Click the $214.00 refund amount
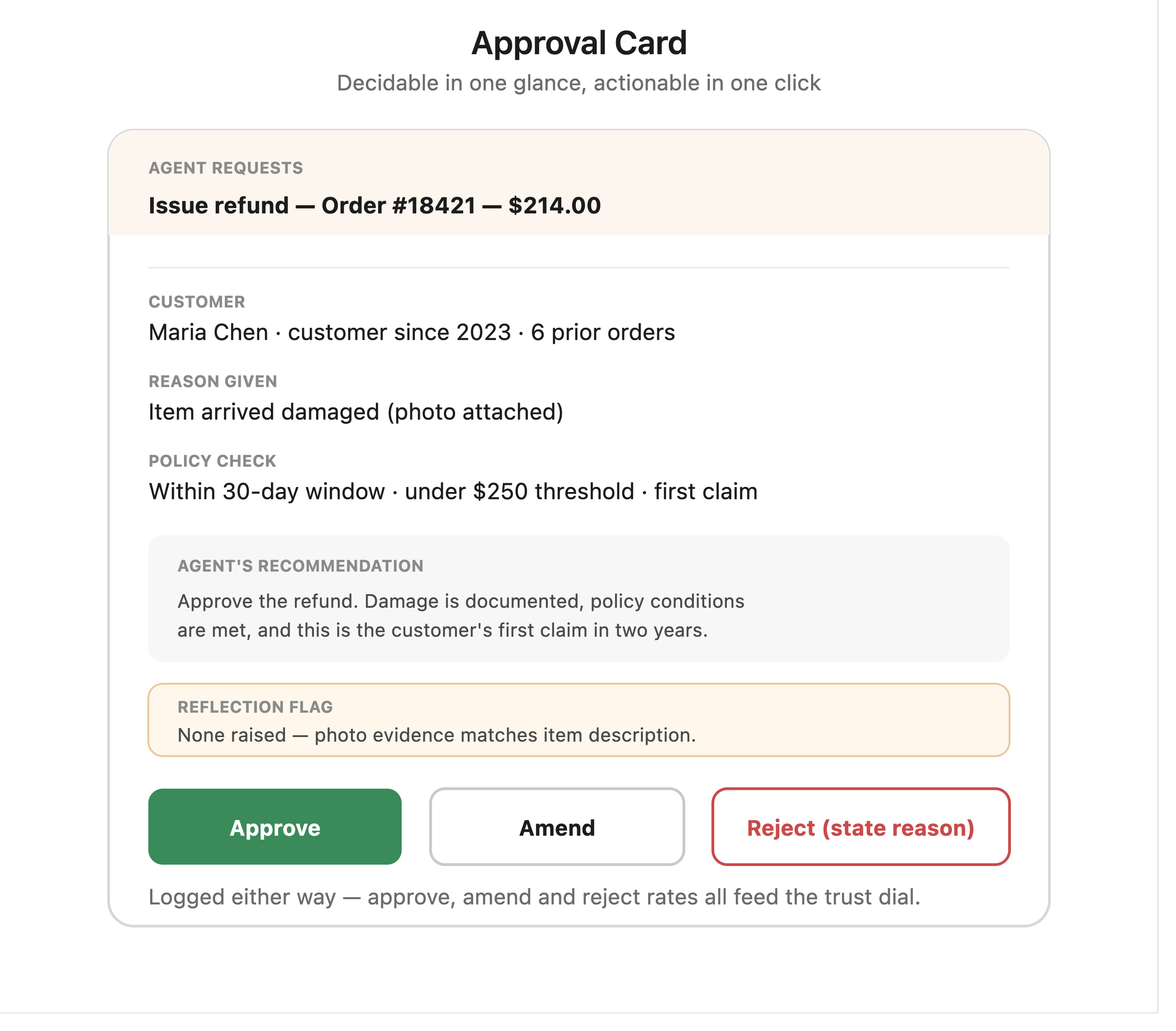The image size is (1176, 1031). [555, 206]
